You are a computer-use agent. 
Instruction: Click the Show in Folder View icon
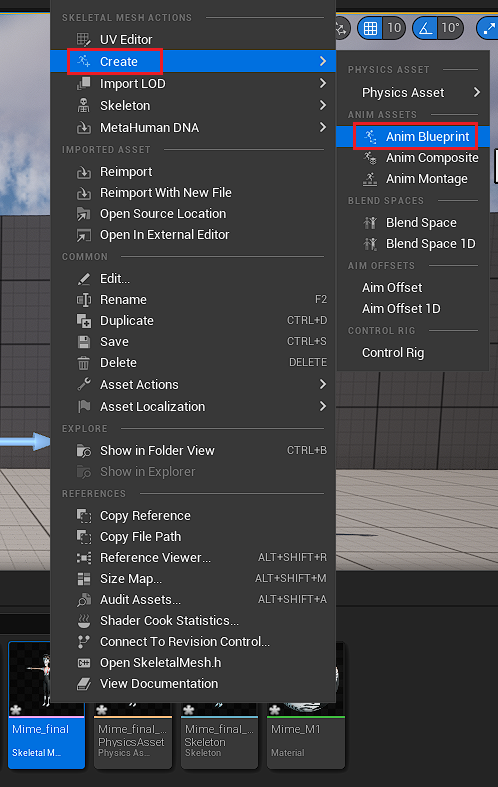pyautogui.click(x=83, y=451)
